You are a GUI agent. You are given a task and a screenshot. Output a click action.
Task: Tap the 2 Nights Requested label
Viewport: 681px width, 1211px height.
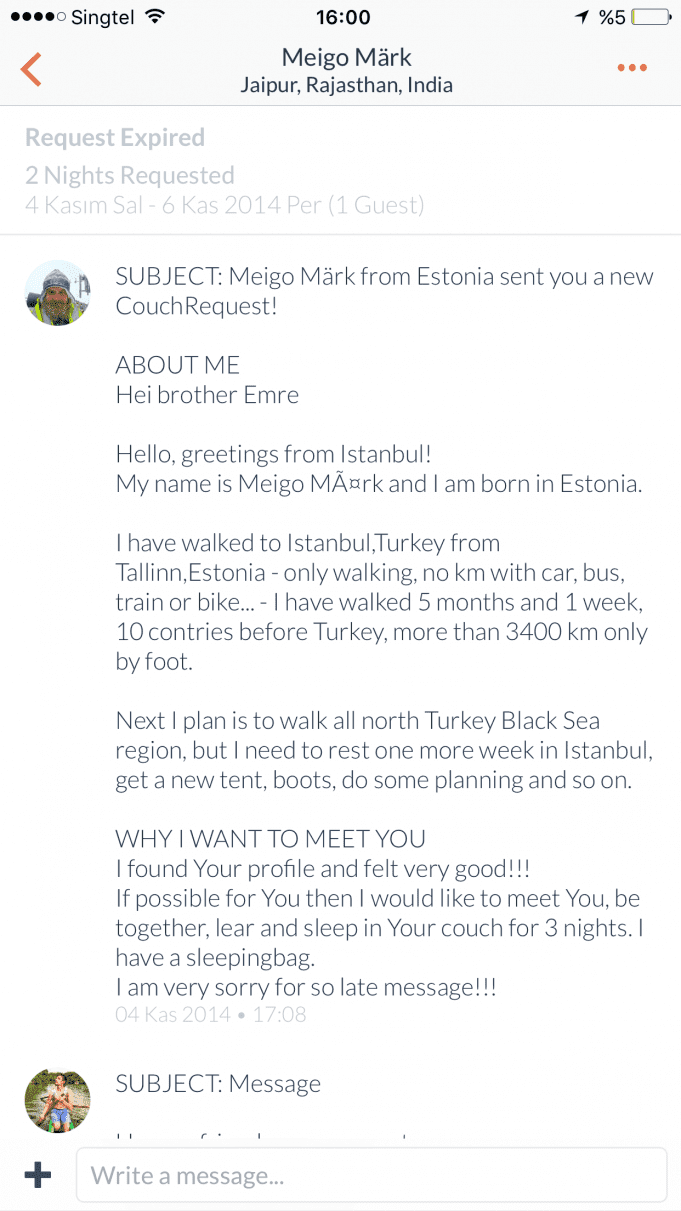pyautogui.click(x=130, y=176)
